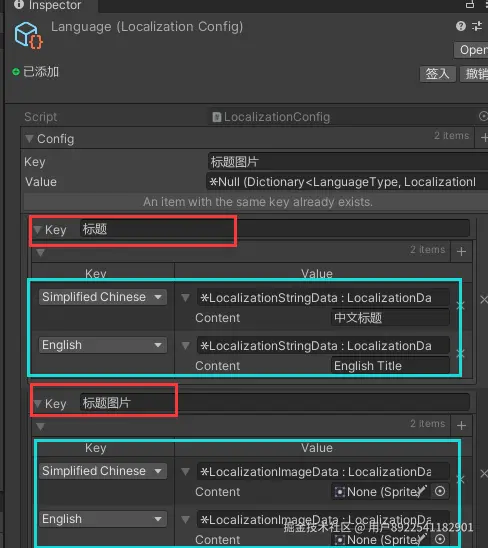Click new entry Key field 标题图片
This screenshot has height=548, width=488.
click(x=348, y=162)
